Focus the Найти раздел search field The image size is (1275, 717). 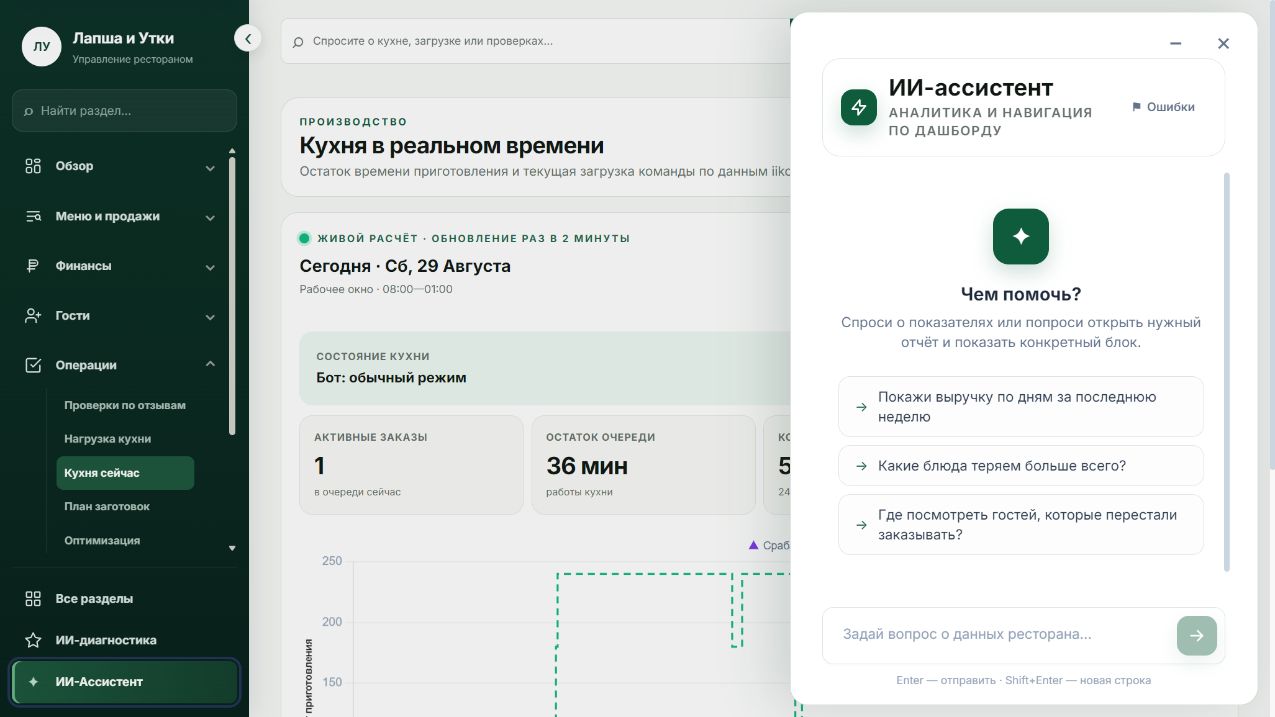[x=125, y=111]
